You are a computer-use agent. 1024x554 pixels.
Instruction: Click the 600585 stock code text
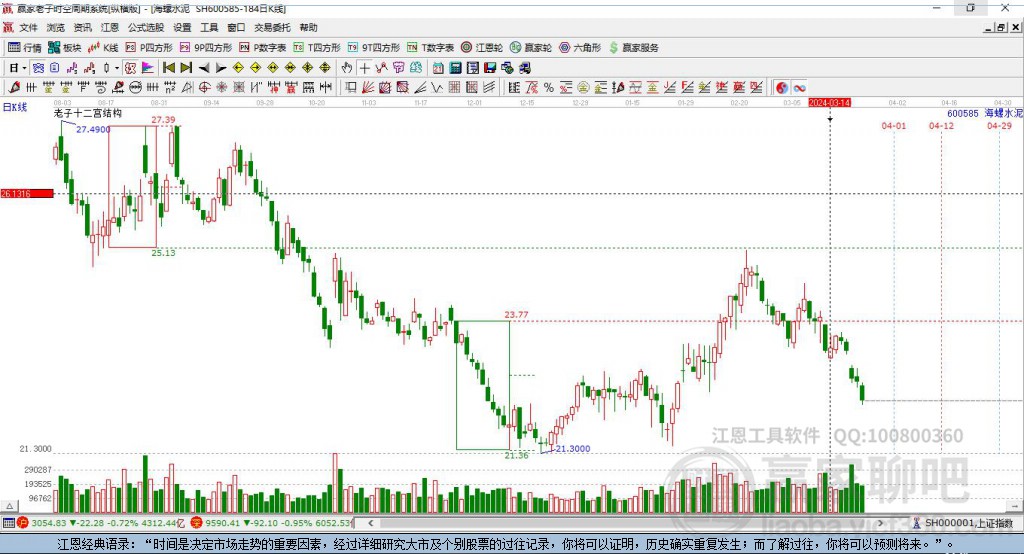tap(963, 113)
